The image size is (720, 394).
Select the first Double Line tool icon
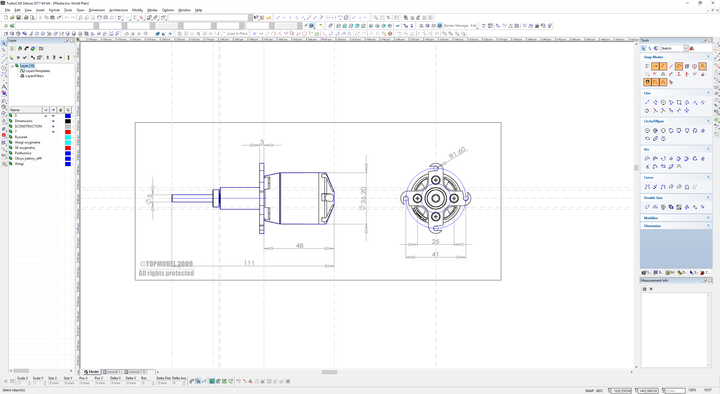[647, 207]
